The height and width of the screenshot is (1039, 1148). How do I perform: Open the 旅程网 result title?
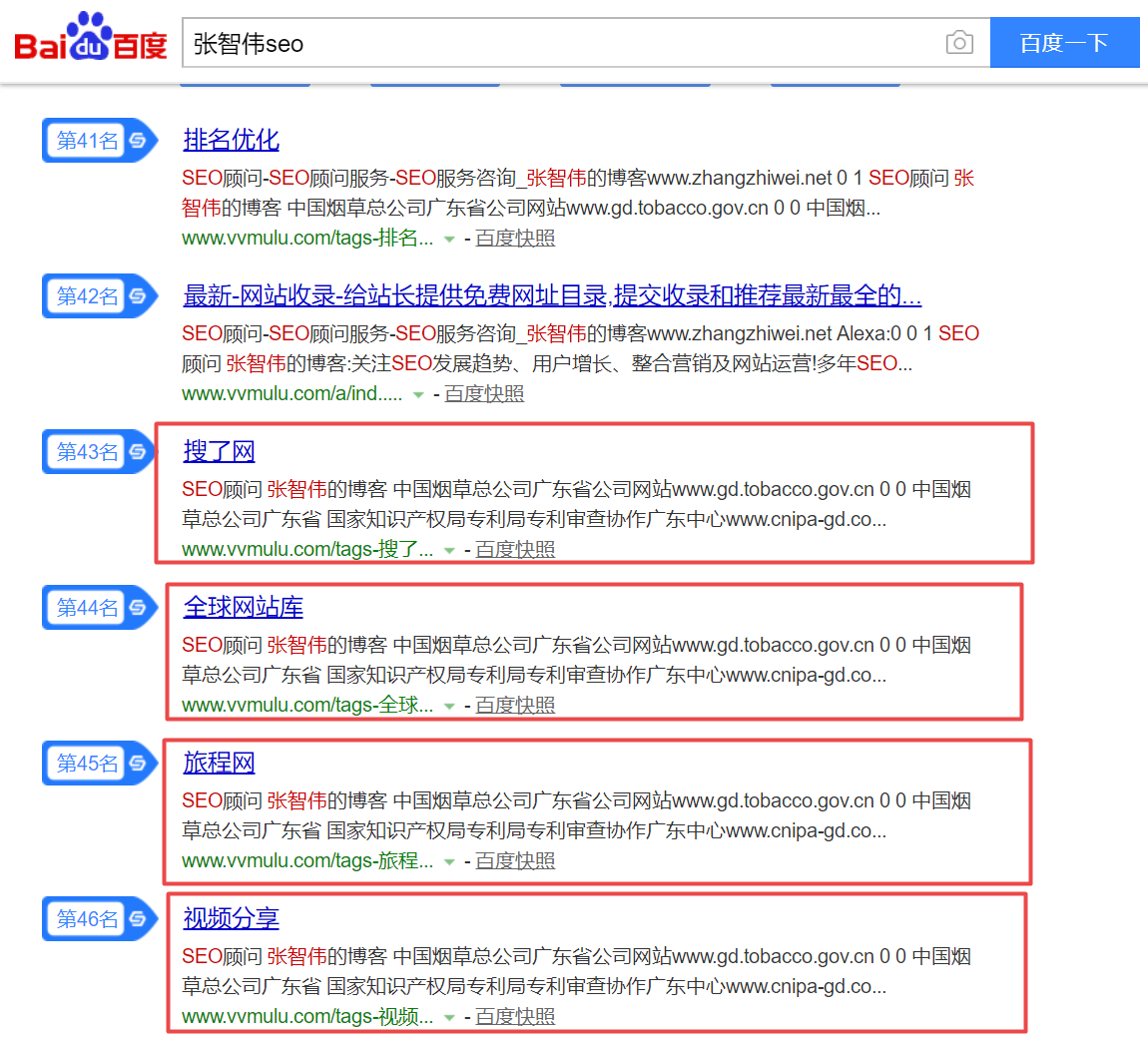219,763
